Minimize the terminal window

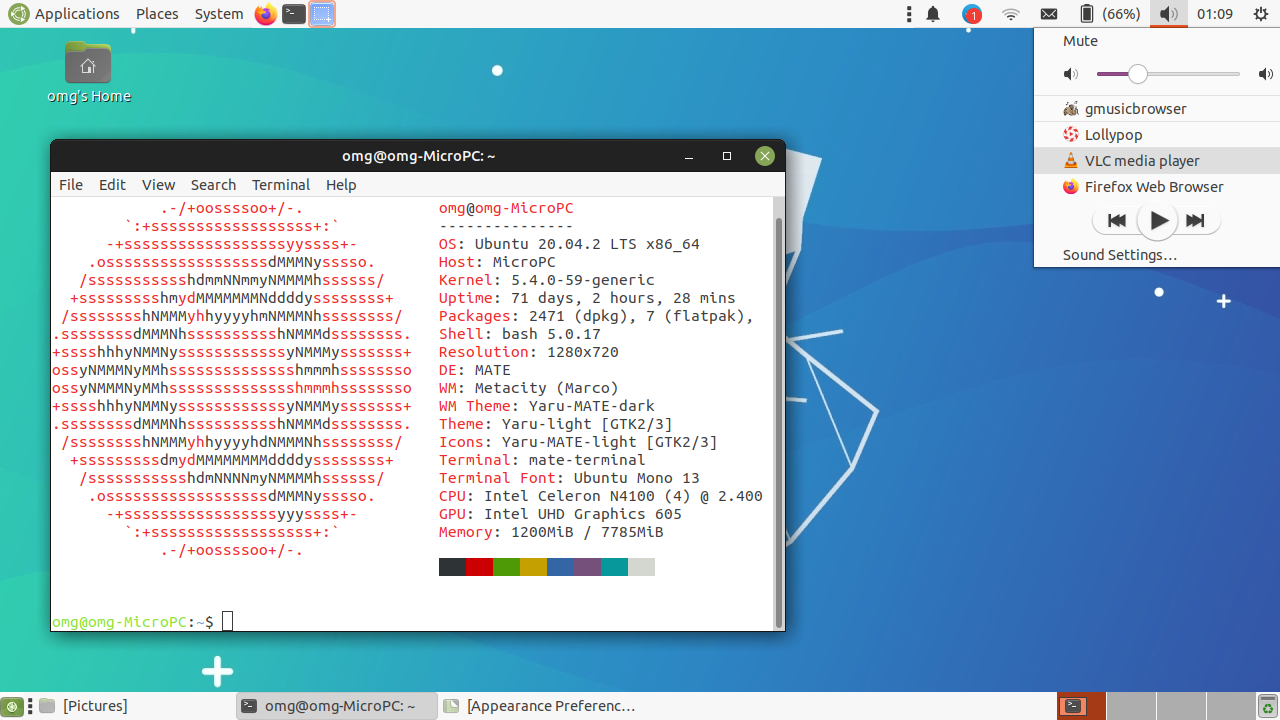689,156
